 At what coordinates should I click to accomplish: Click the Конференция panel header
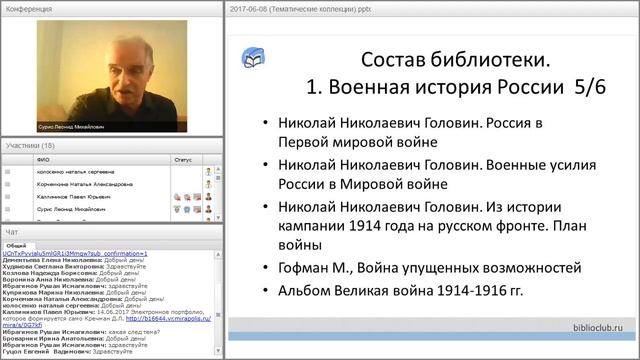click(112, 9)
